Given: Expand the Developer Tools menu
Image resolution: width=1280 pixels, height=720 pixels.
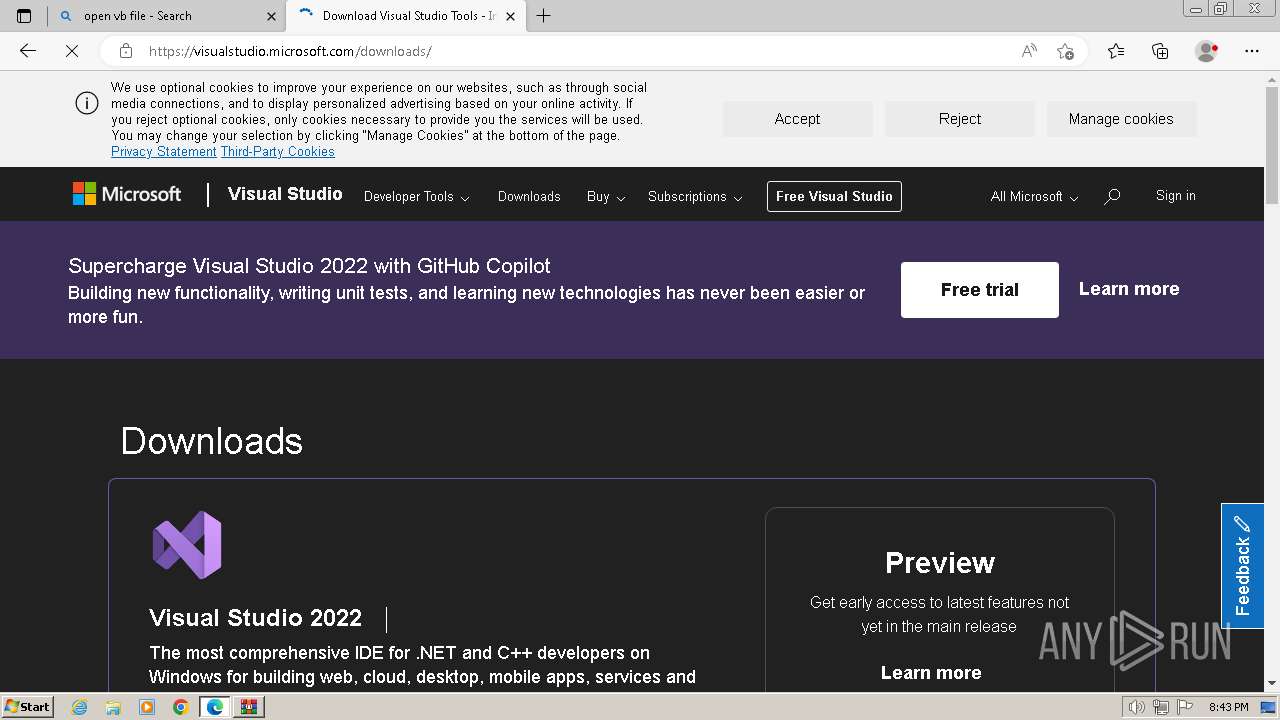Looking at the screenshot, I should tap(416, 197).
